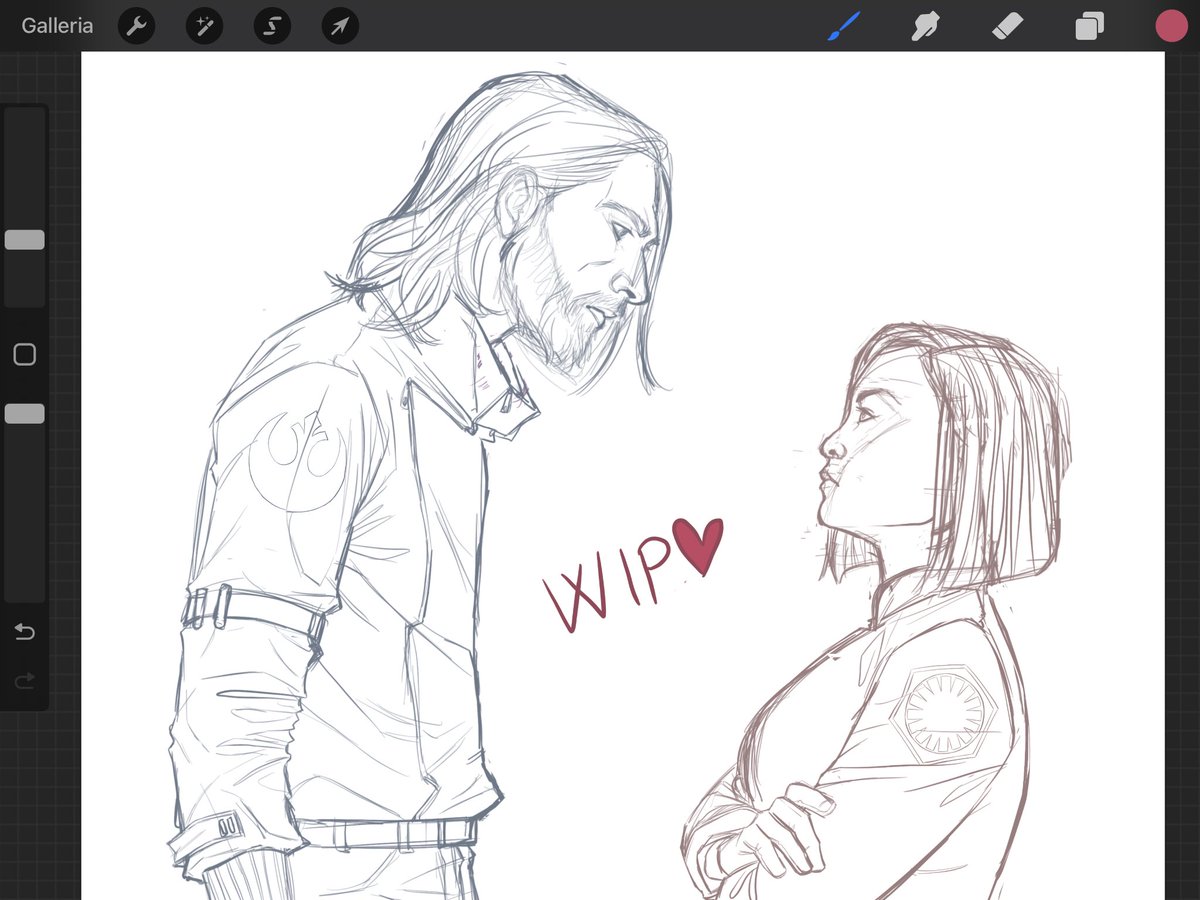Select the Eraser tool
Image resolution: width=1200 pixels, height=900 pixels.
pos(1007,26)
